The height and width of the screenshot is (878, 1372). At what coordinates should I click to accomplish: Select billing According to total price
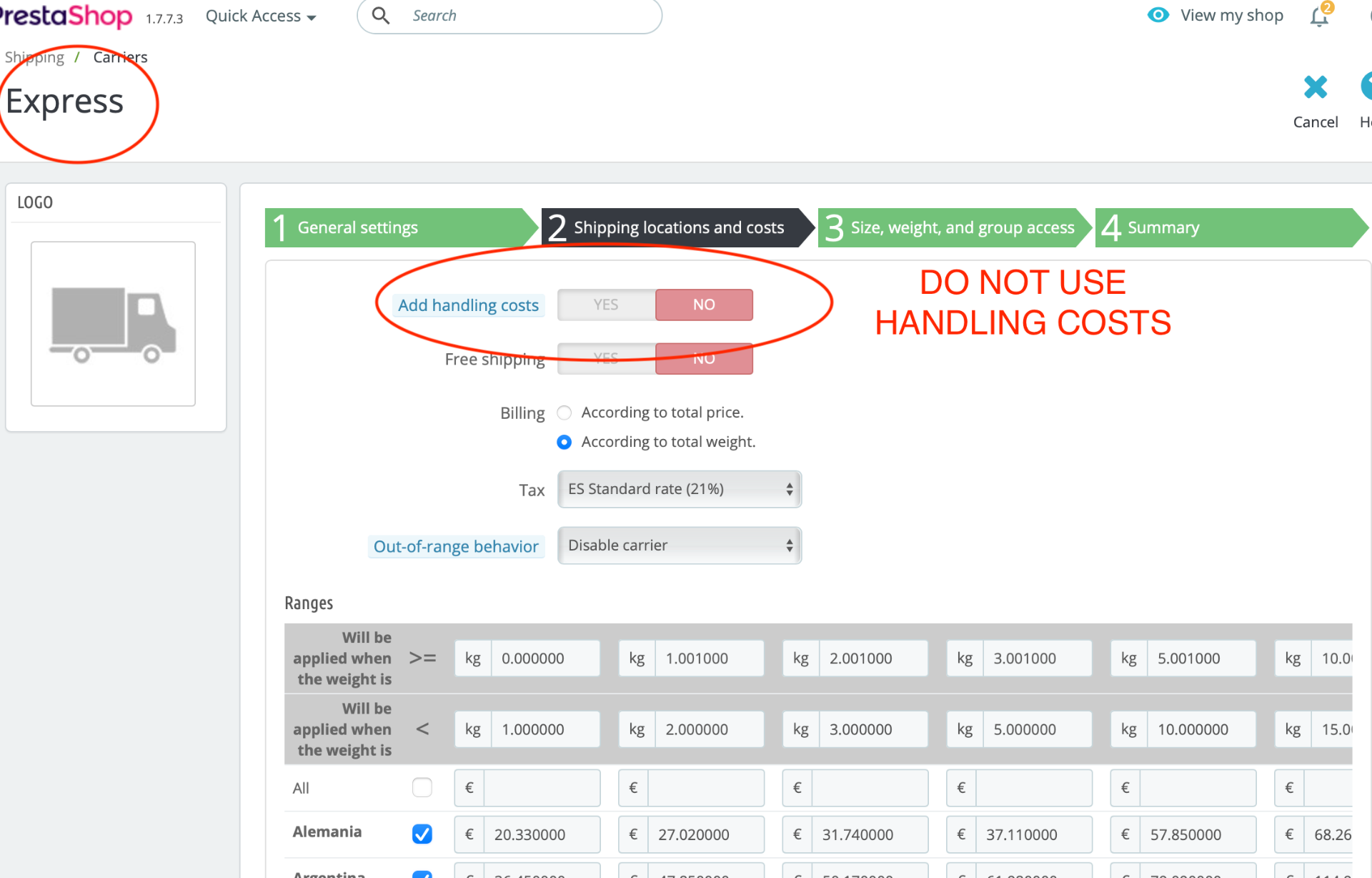click(564, 413)
